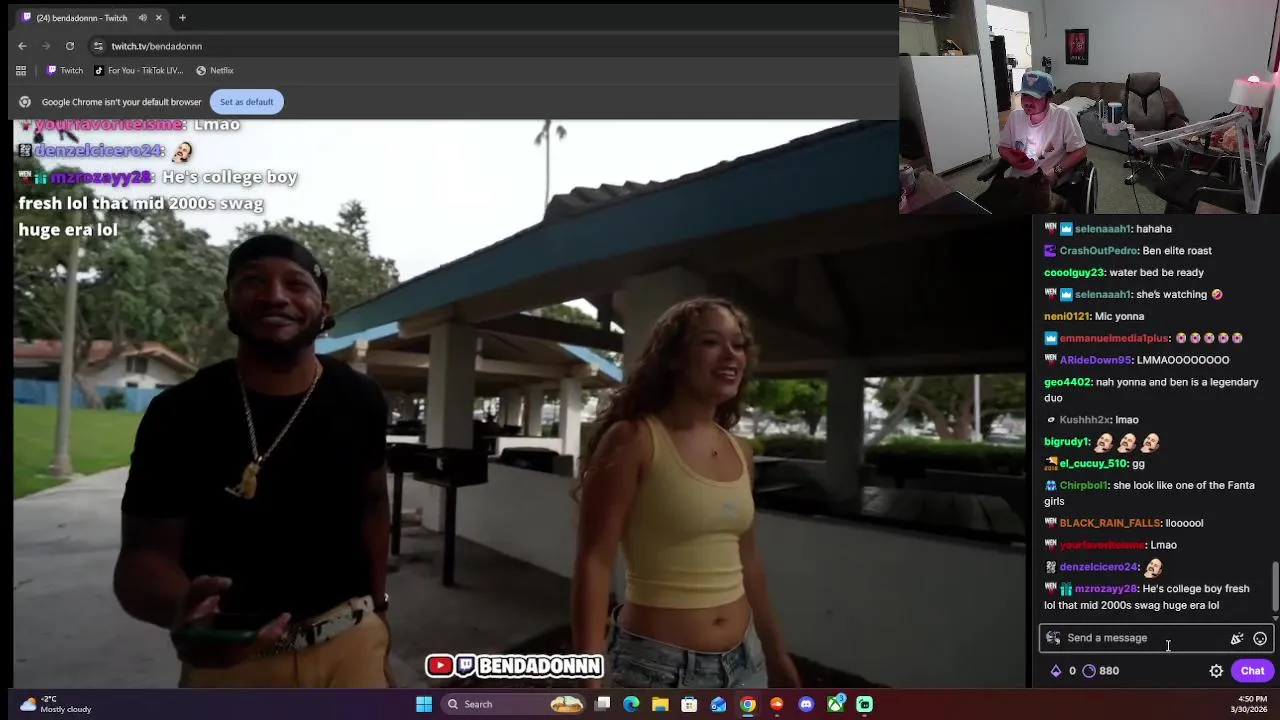Open Outlook mail icon on taskbar
The height and width of the screenshot is (720, 1280).
(718, 704)
